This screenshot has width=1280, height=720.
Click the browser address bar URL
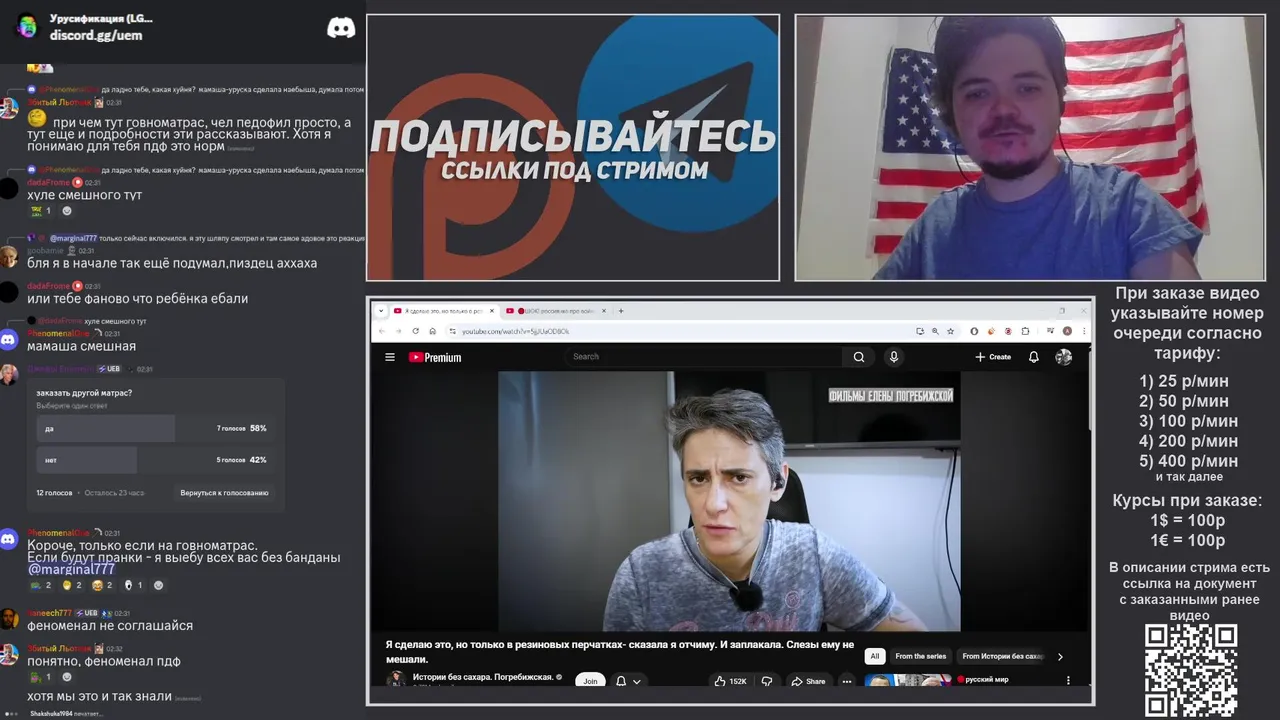515,331
